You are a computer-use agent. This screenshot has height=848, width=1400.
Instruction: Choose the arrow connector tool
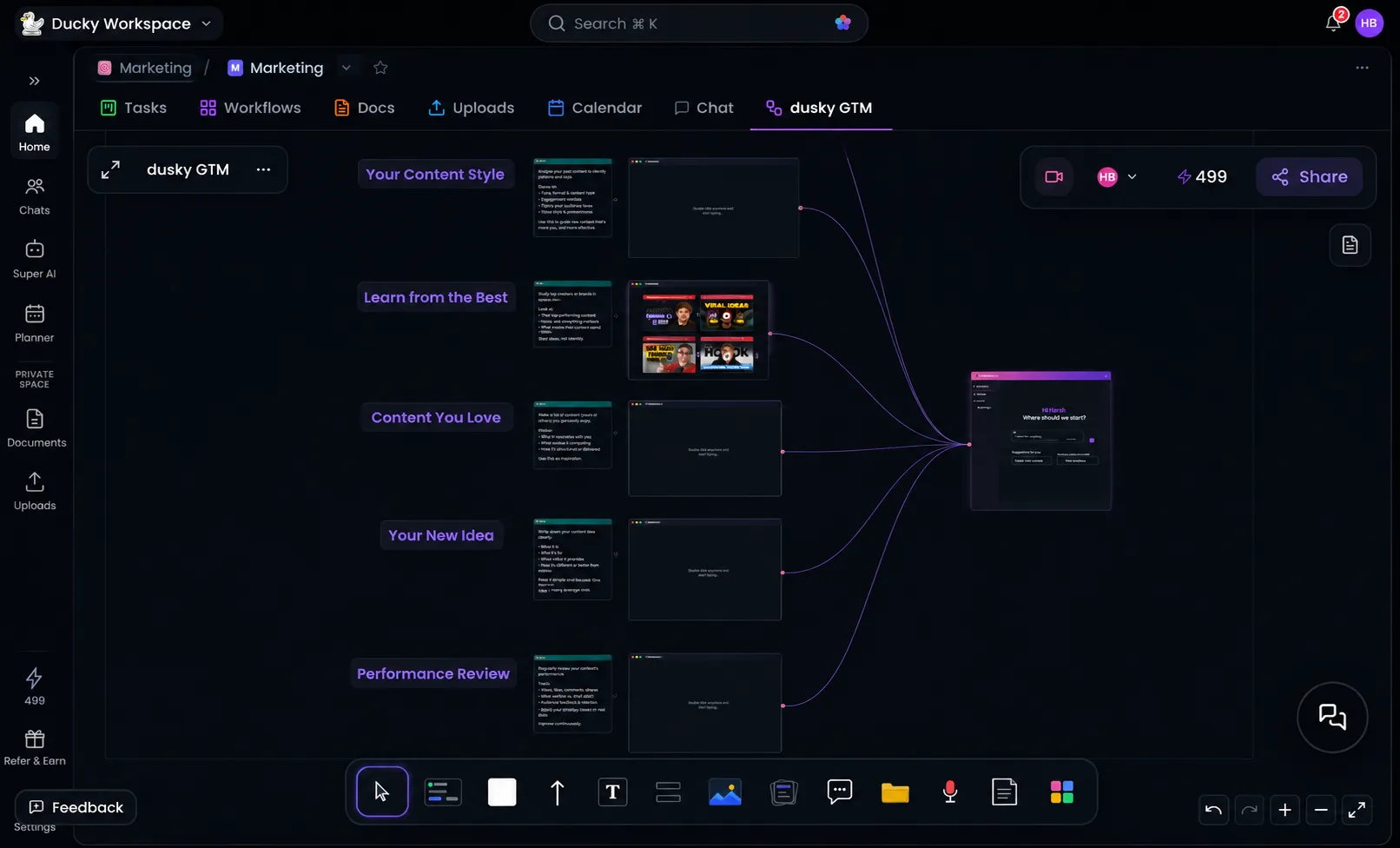(558, 792)
